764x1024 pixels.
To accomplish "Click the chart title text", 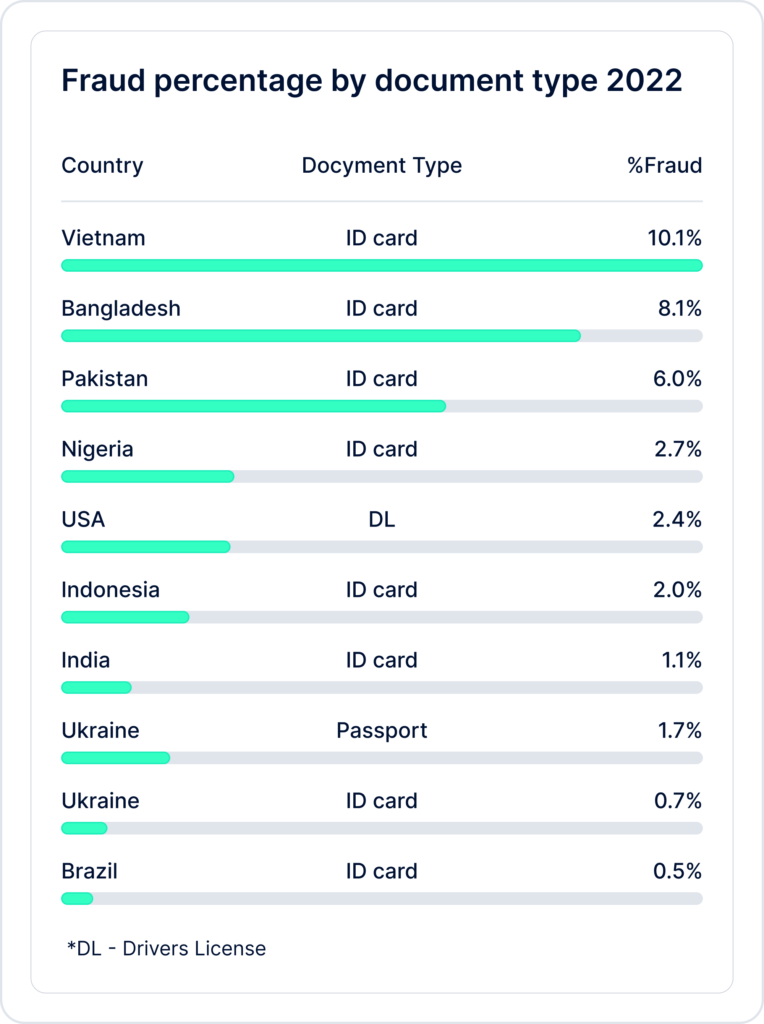I will click(372, 82).
